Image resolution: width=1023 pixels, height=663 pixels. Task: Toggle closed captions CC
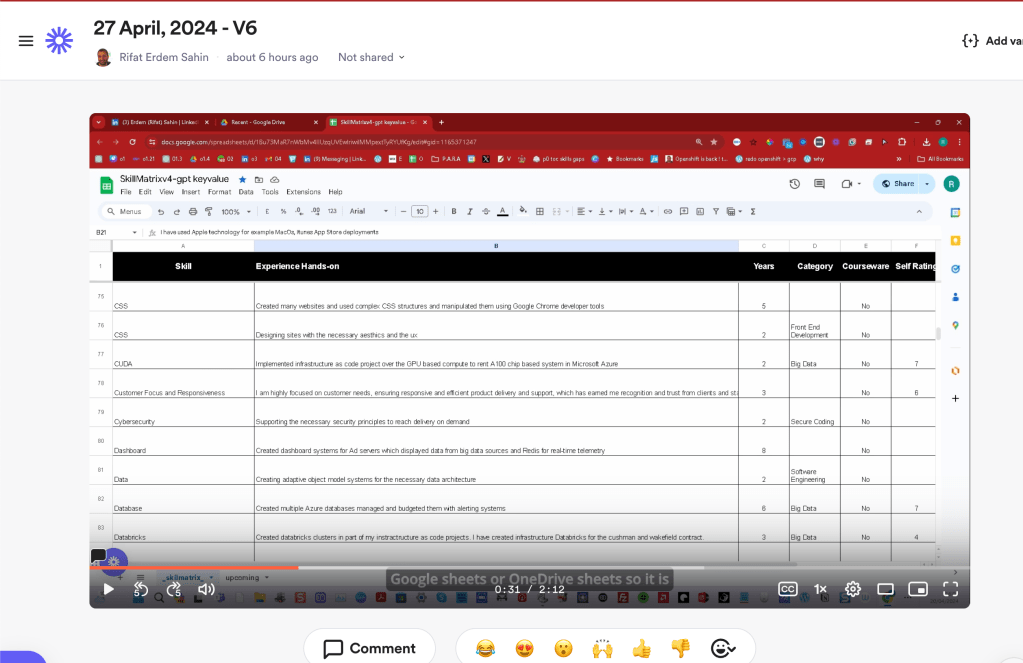pyautogui.click(x=787, y=589)
